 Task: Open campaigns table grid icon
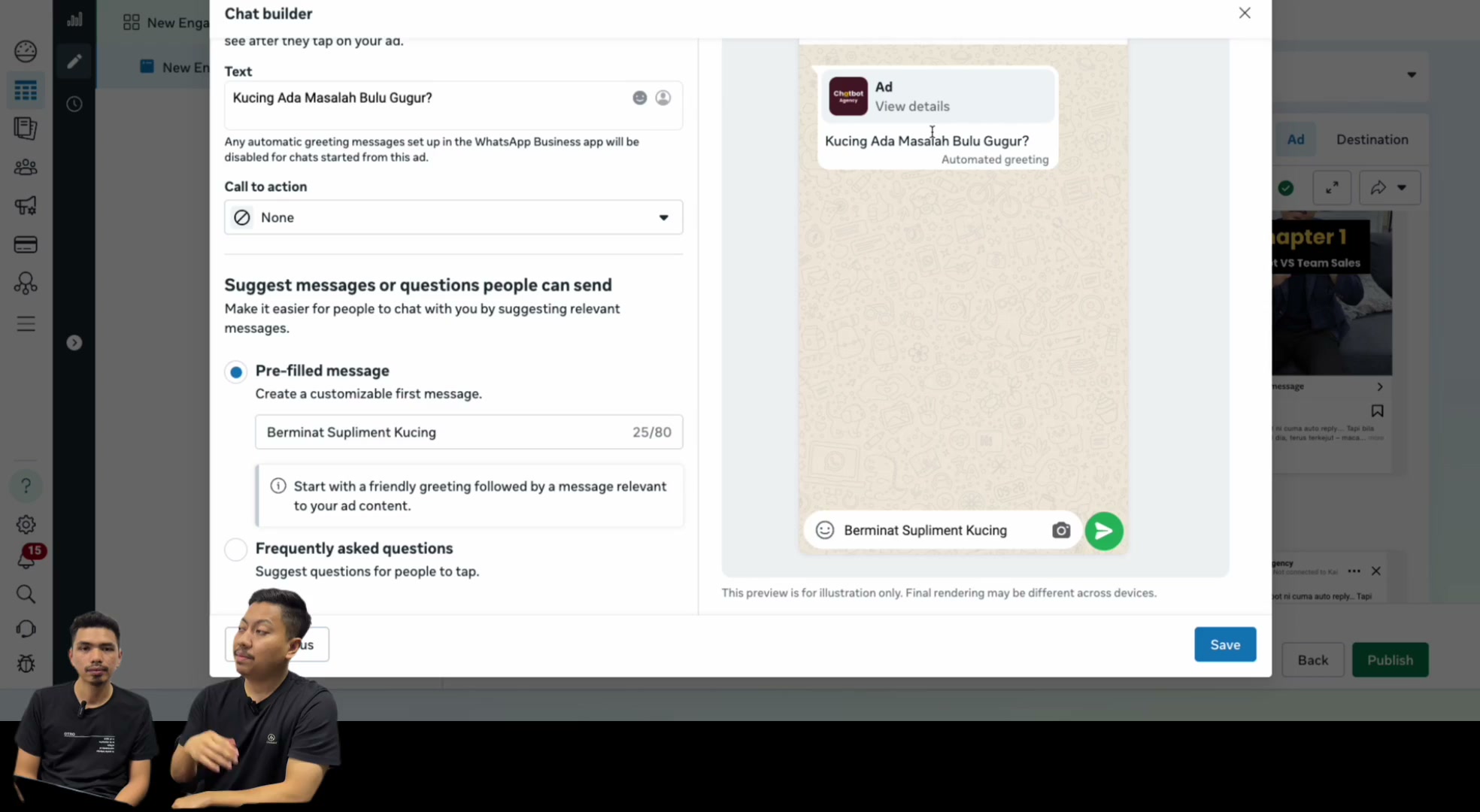26,91
